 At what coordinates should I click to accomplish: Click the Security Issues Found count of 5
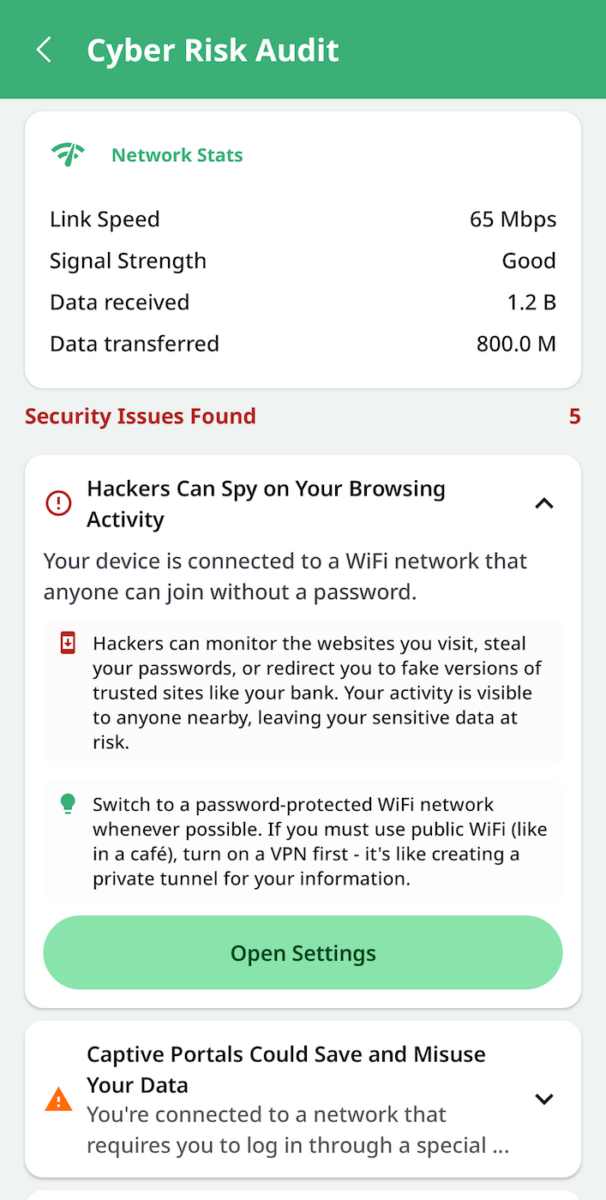[x=575, y=416]
